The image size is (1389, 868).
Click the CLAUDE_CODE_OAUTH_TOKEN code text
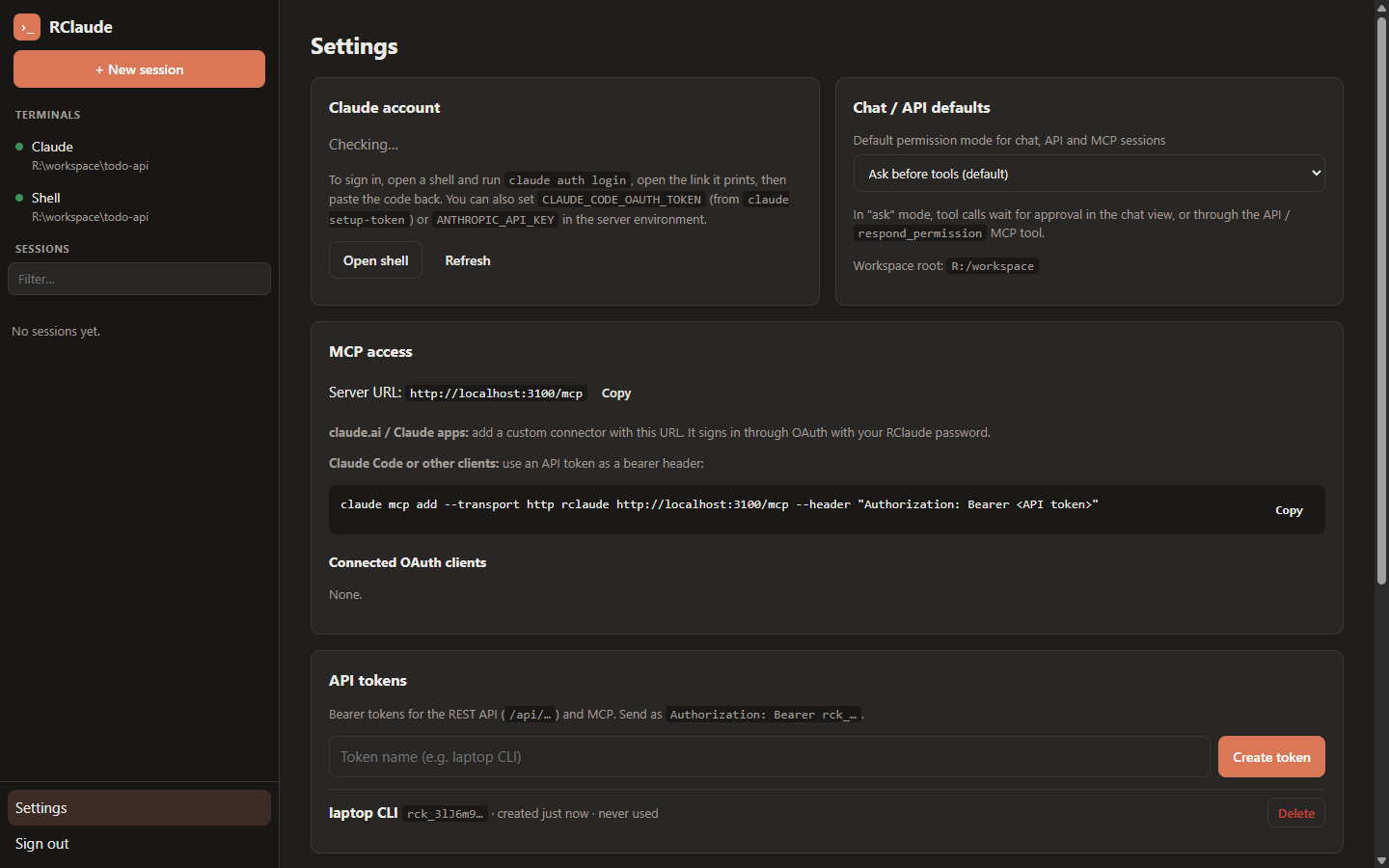(x=621, y=200)
